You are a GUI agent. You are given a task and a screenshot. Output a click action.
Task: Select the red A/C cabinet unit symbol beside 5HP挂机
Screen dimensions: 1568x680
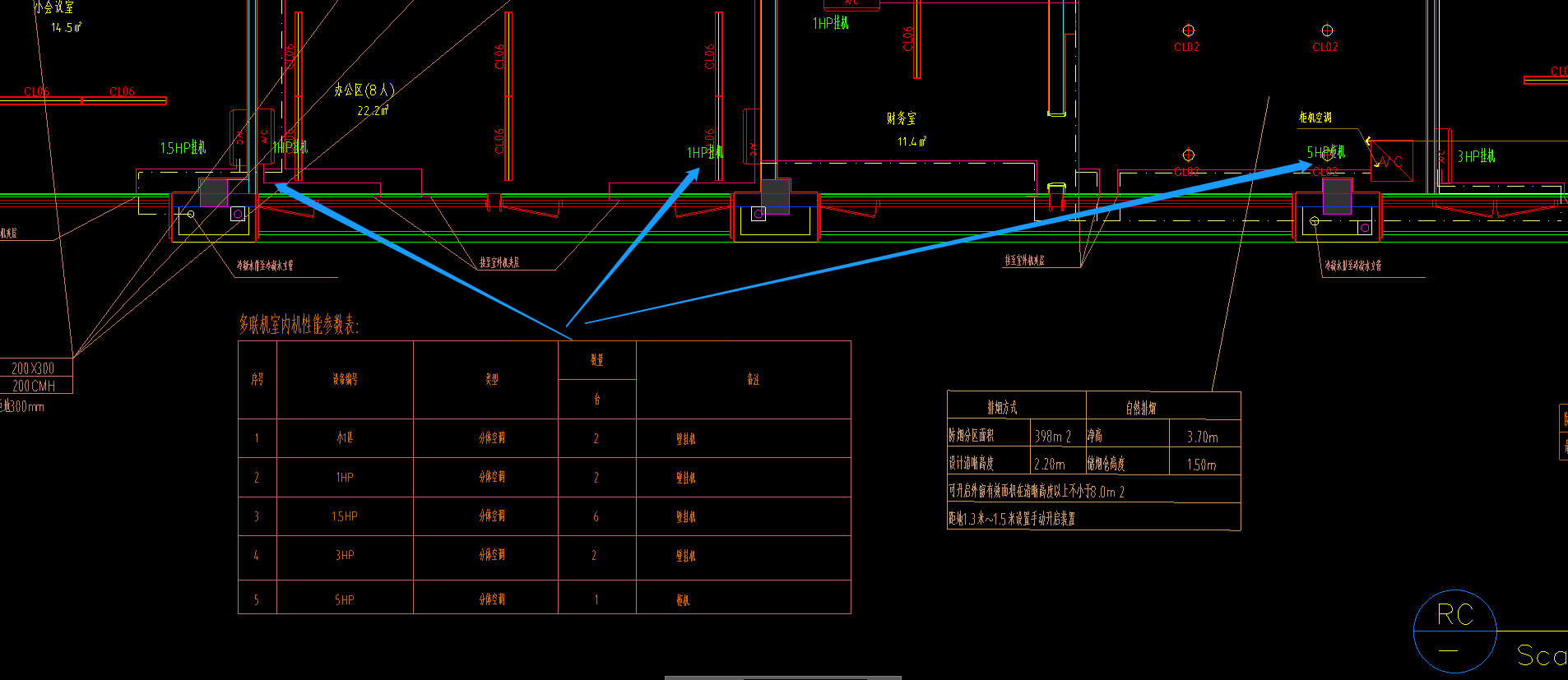tap(1392, 161)
